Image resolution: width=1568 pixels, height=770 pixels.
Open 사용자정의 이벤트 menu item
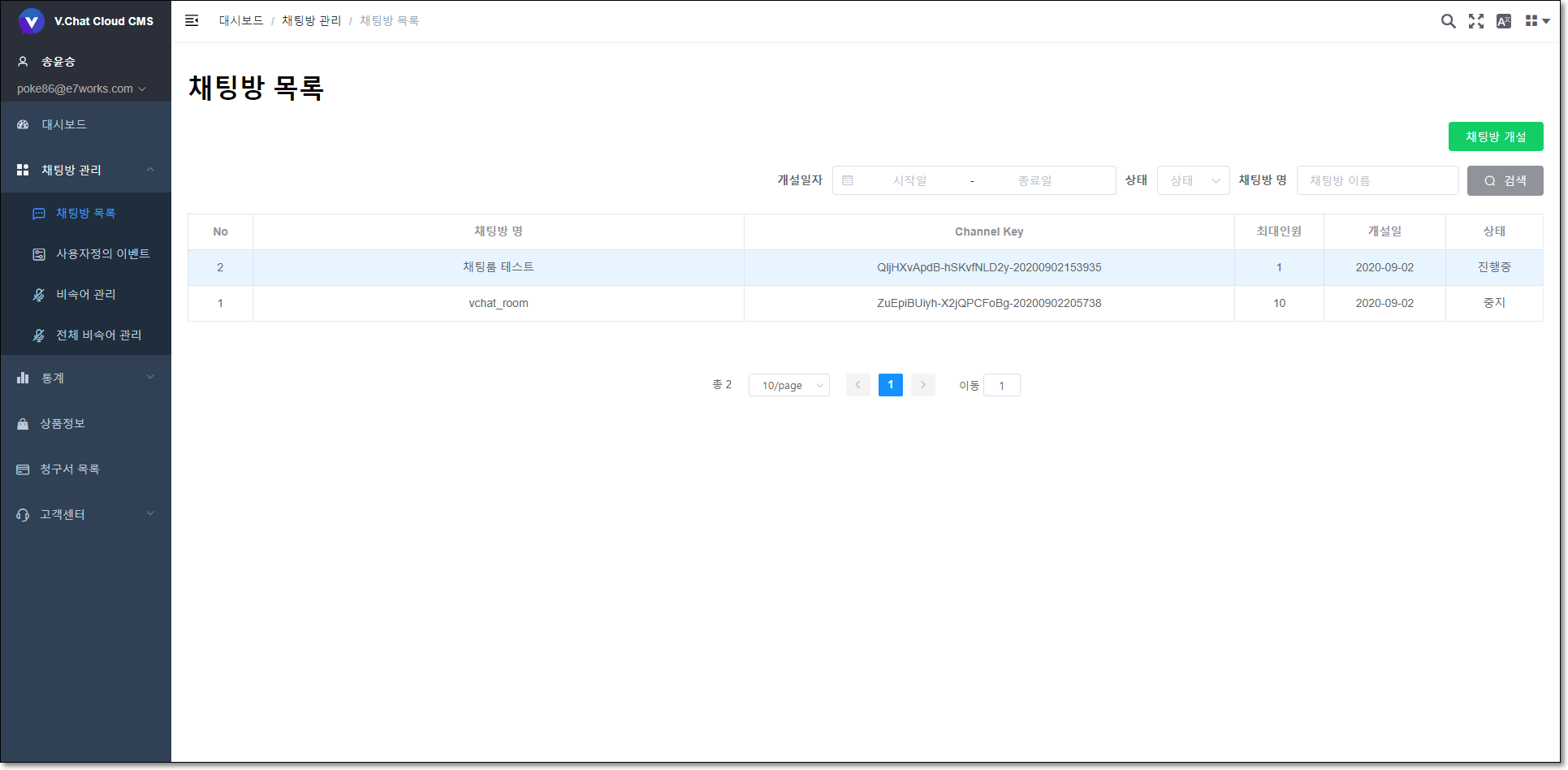tap(86, 254)
